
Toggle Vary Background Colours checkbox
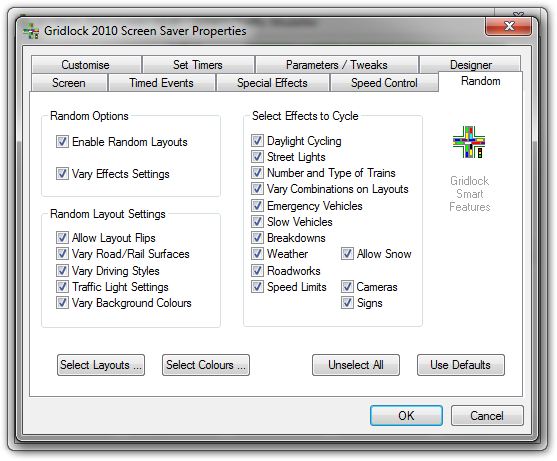click(62, 303)
